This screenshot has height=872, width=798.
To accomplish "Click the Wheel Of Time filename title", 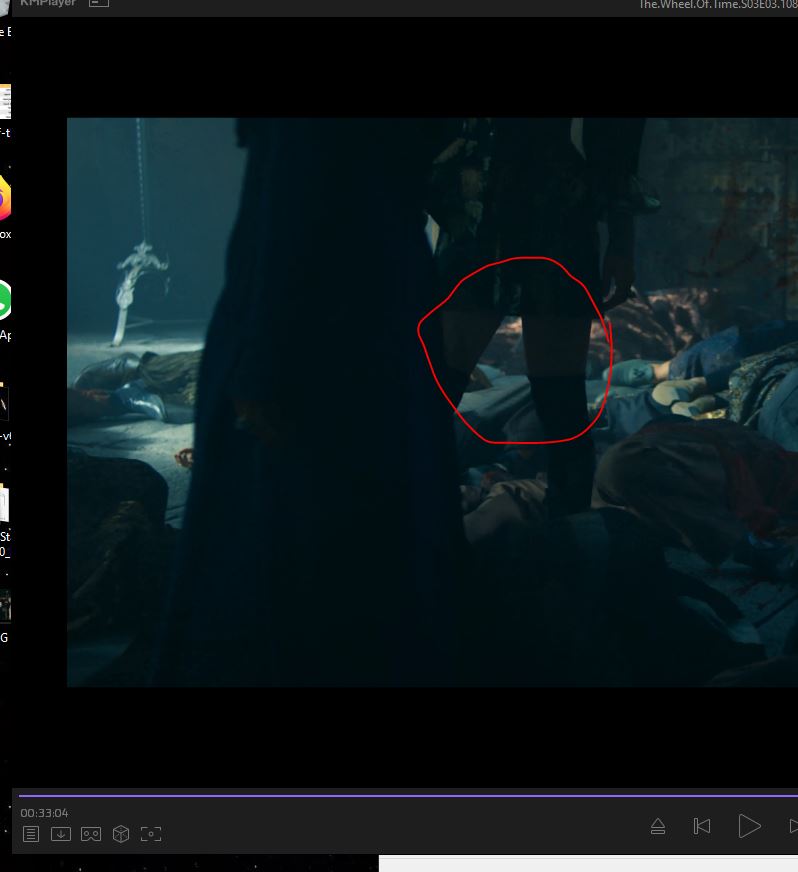I will tap(718, 5).
